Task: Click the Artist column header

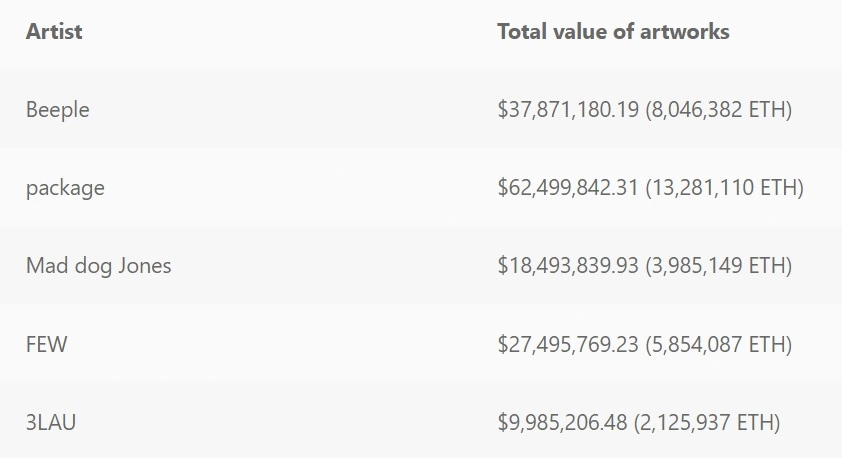Action: click(54, 32)
